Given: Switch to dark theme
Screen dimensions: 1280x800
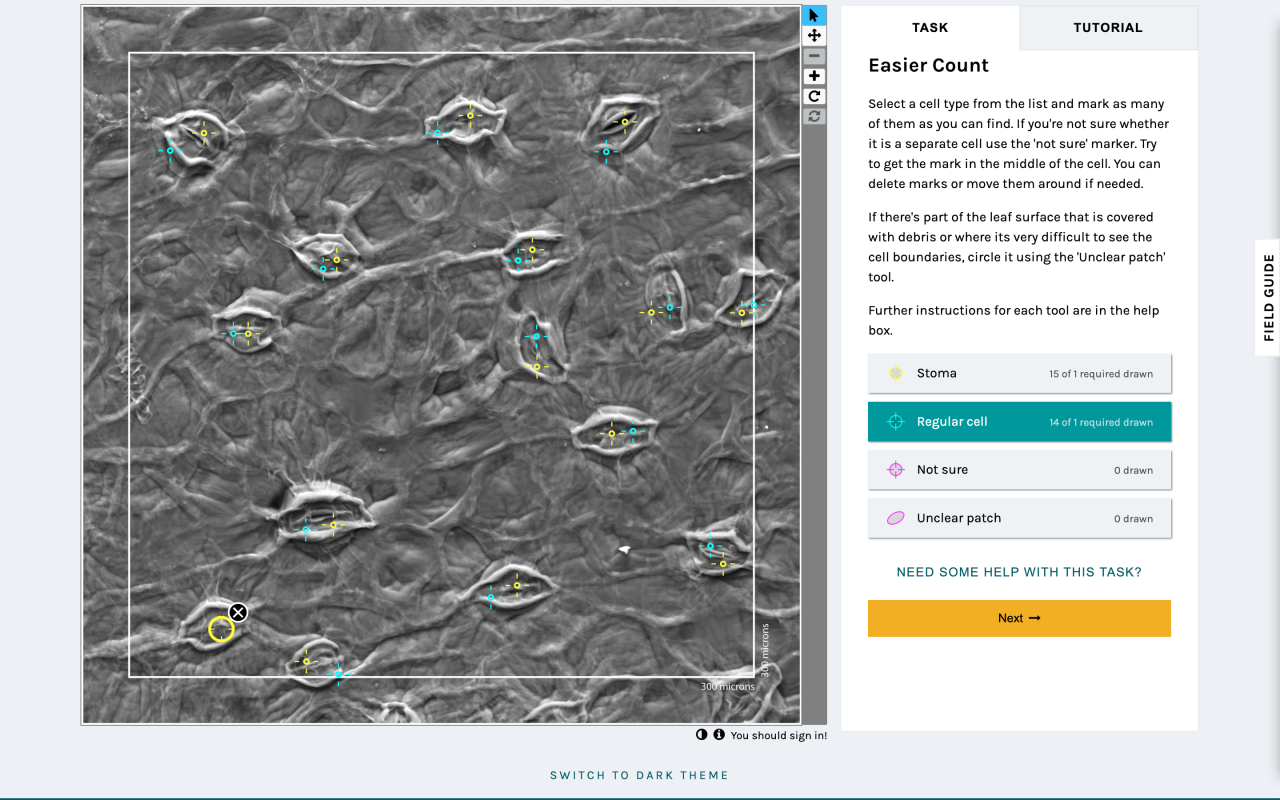Looking at the screenshot, I should pos(639,775).
